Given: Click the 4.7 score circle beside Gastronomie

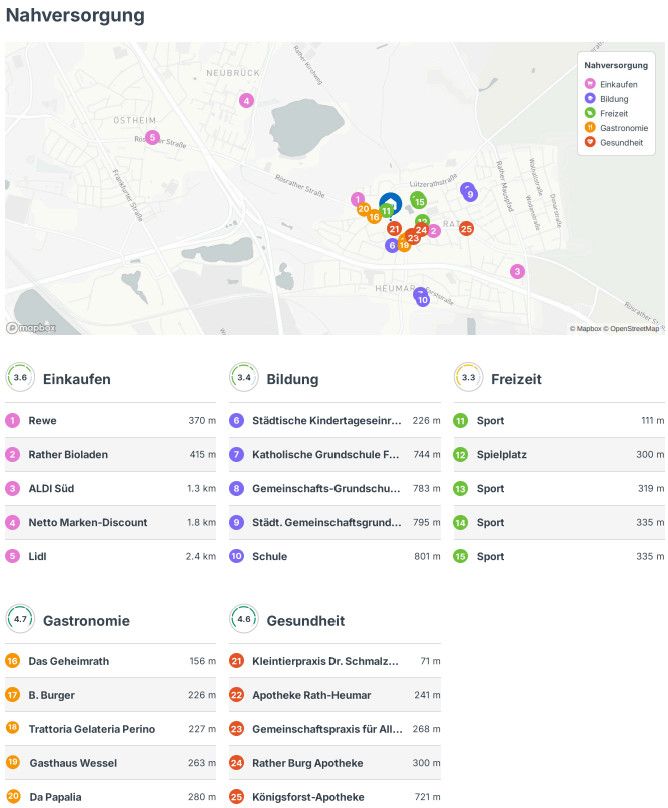Looking at the screenshot, I should point(20,619).
